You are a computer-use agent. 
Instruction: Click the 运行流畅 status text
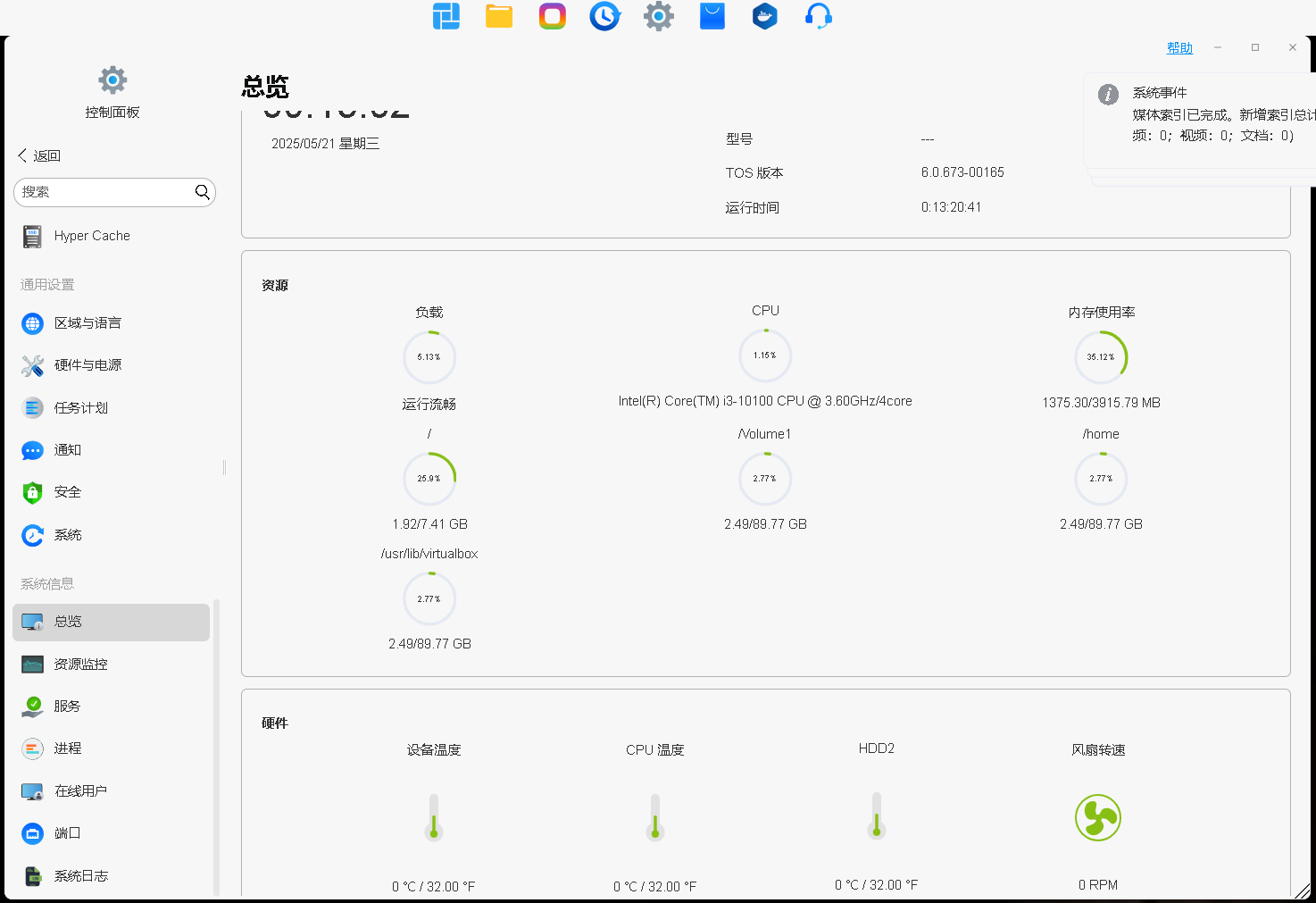point(429,405)
